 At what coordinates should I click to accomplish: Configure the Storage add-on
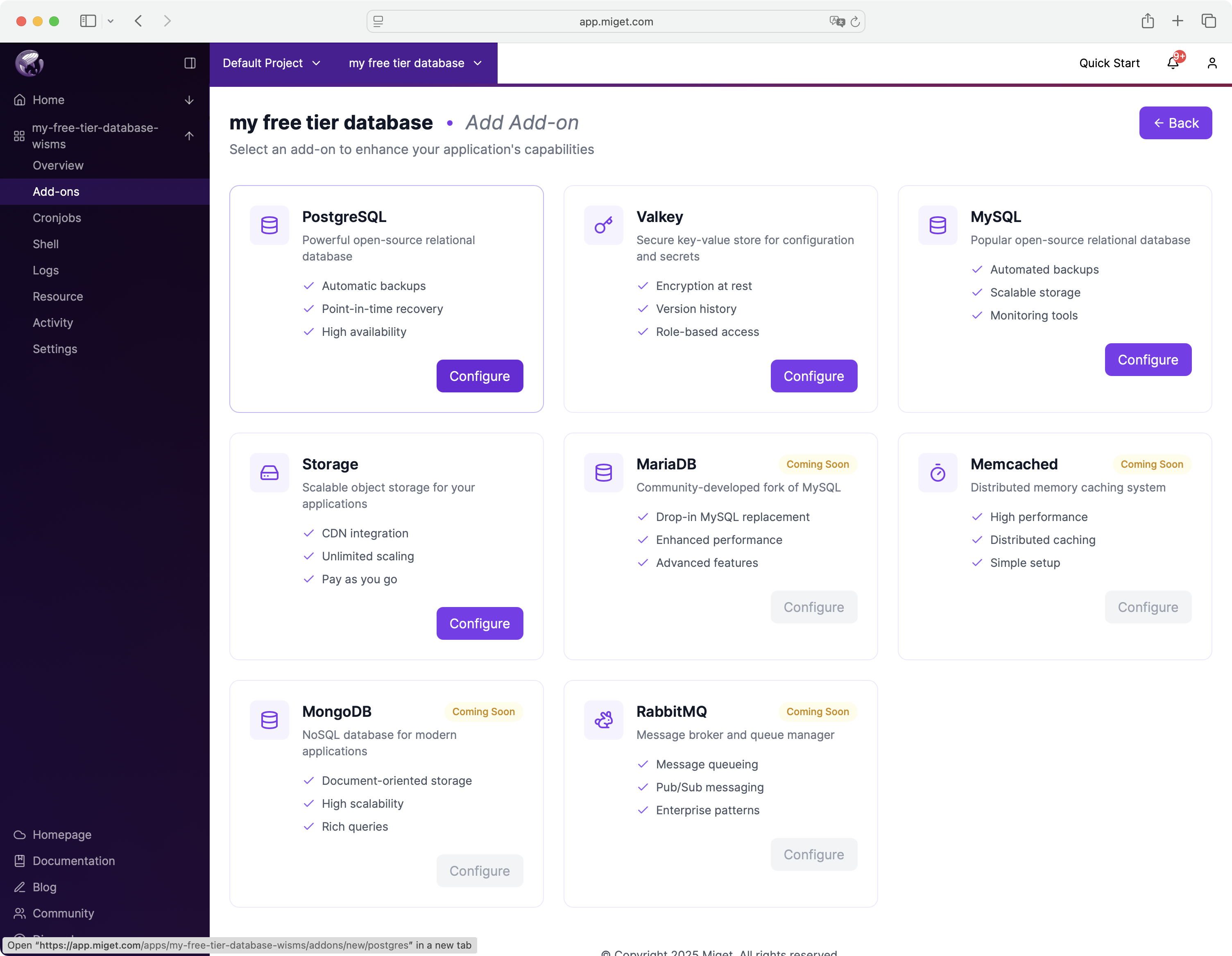480,624
